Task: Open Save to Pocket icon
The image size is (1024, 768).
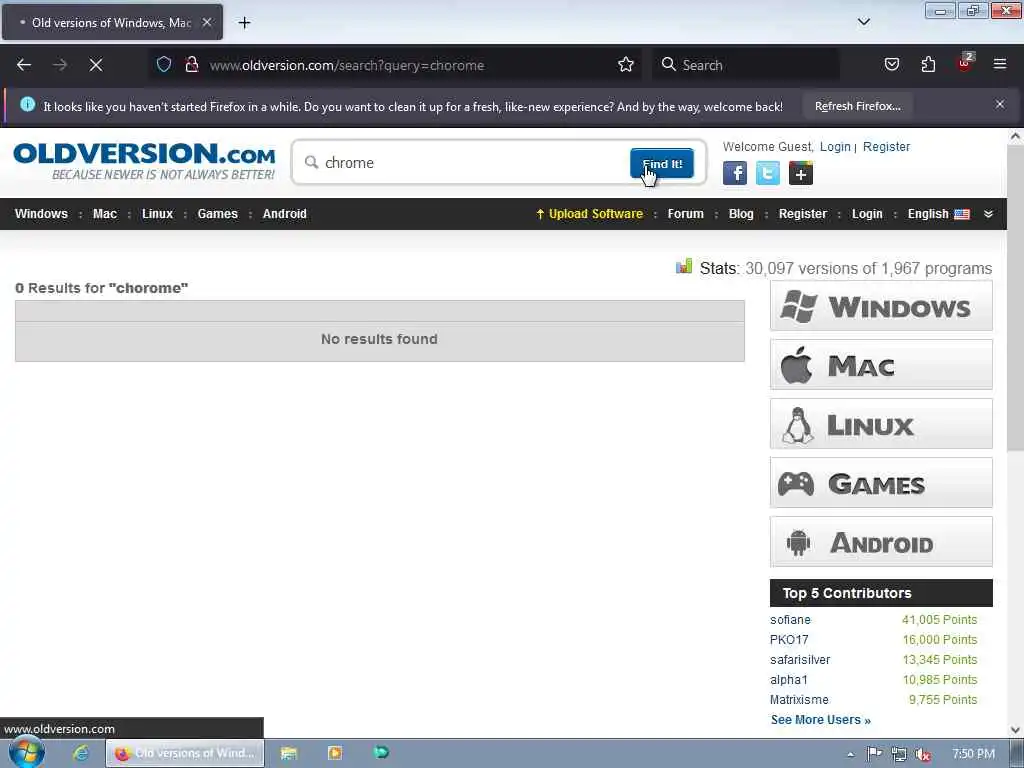Action: (891, 64)
